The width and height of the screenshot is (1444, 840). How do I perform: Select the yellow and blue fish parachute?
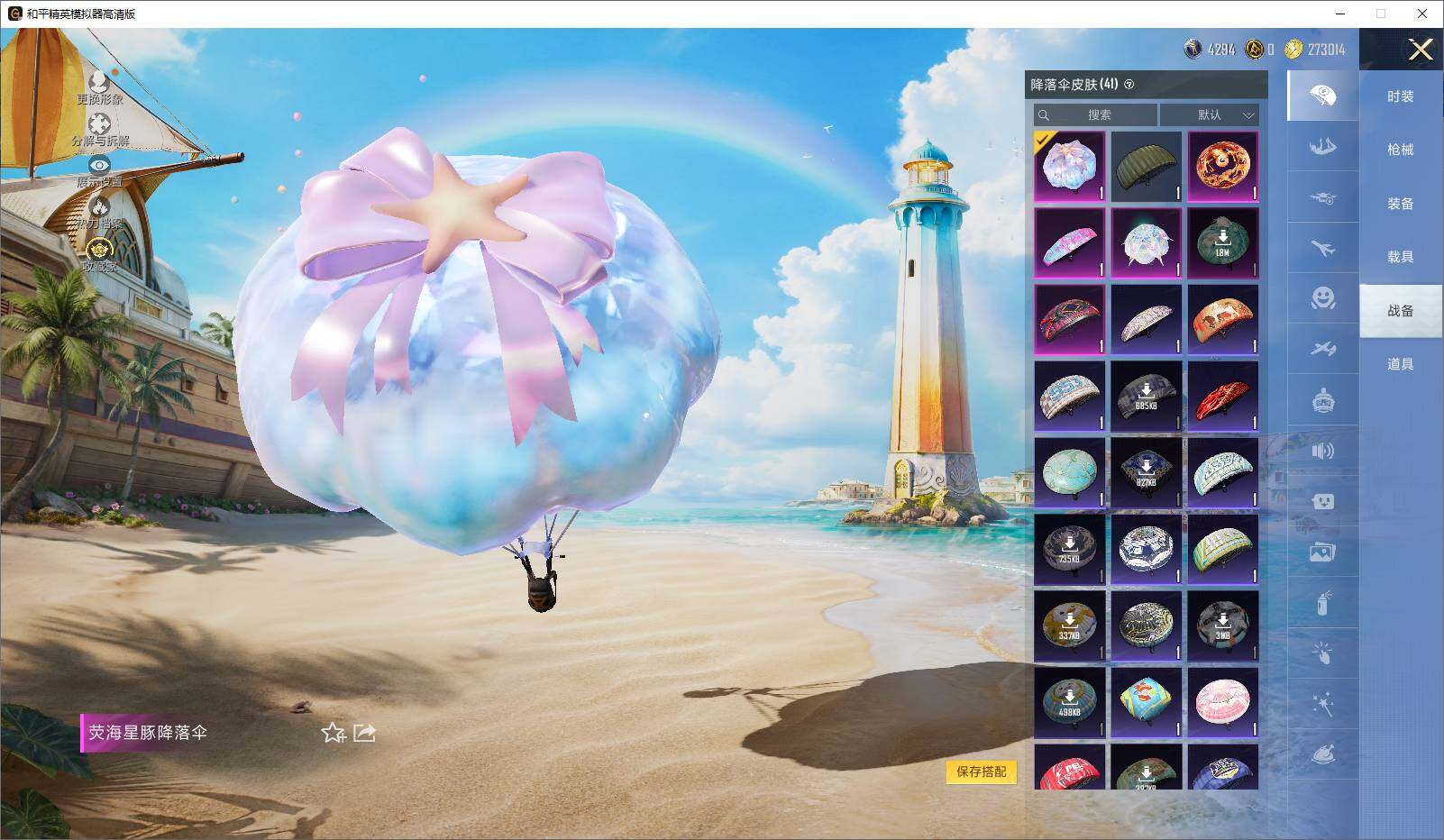(x=1147, y=703)
